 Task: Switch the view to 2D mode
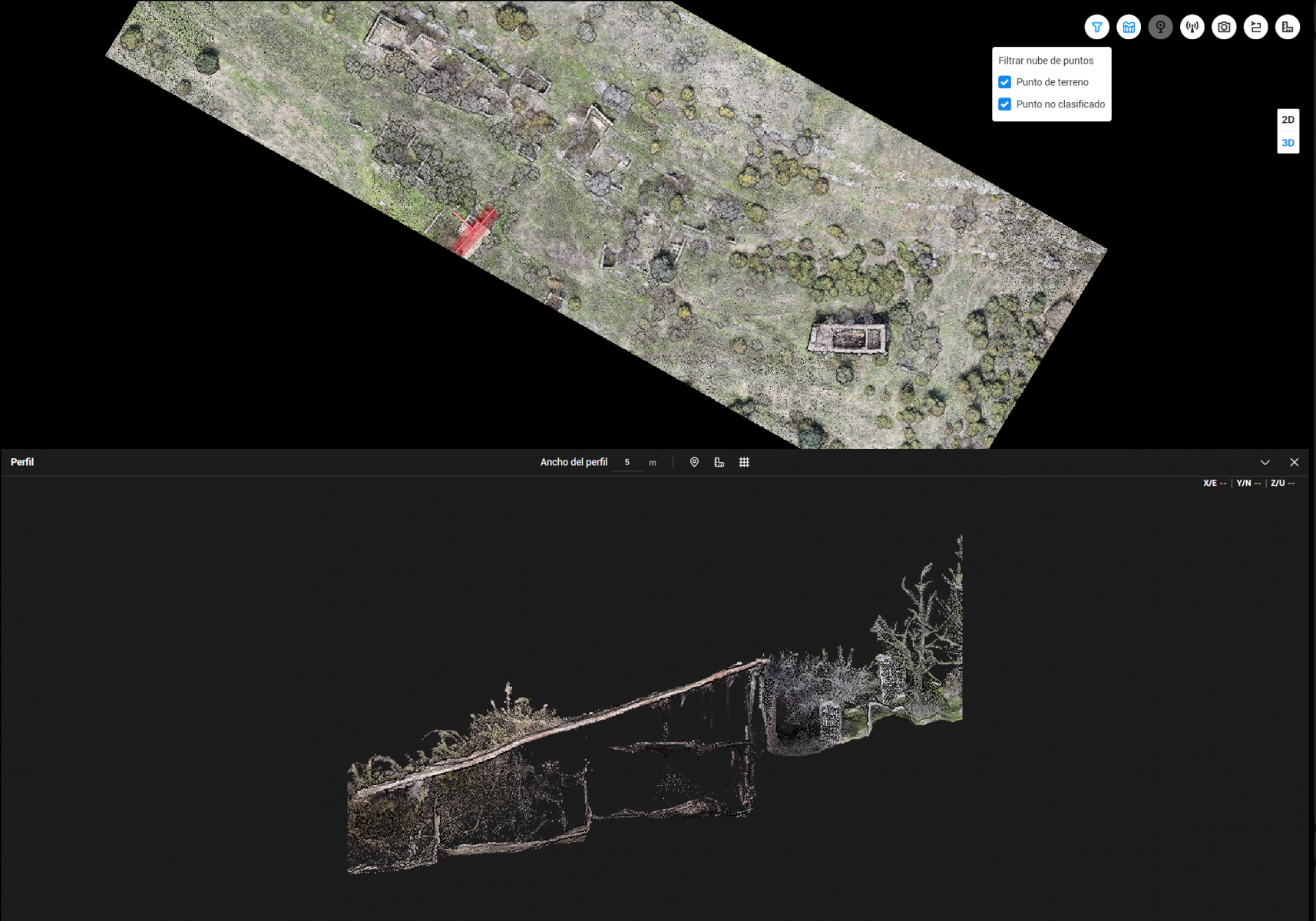[x=1288, y=120]
